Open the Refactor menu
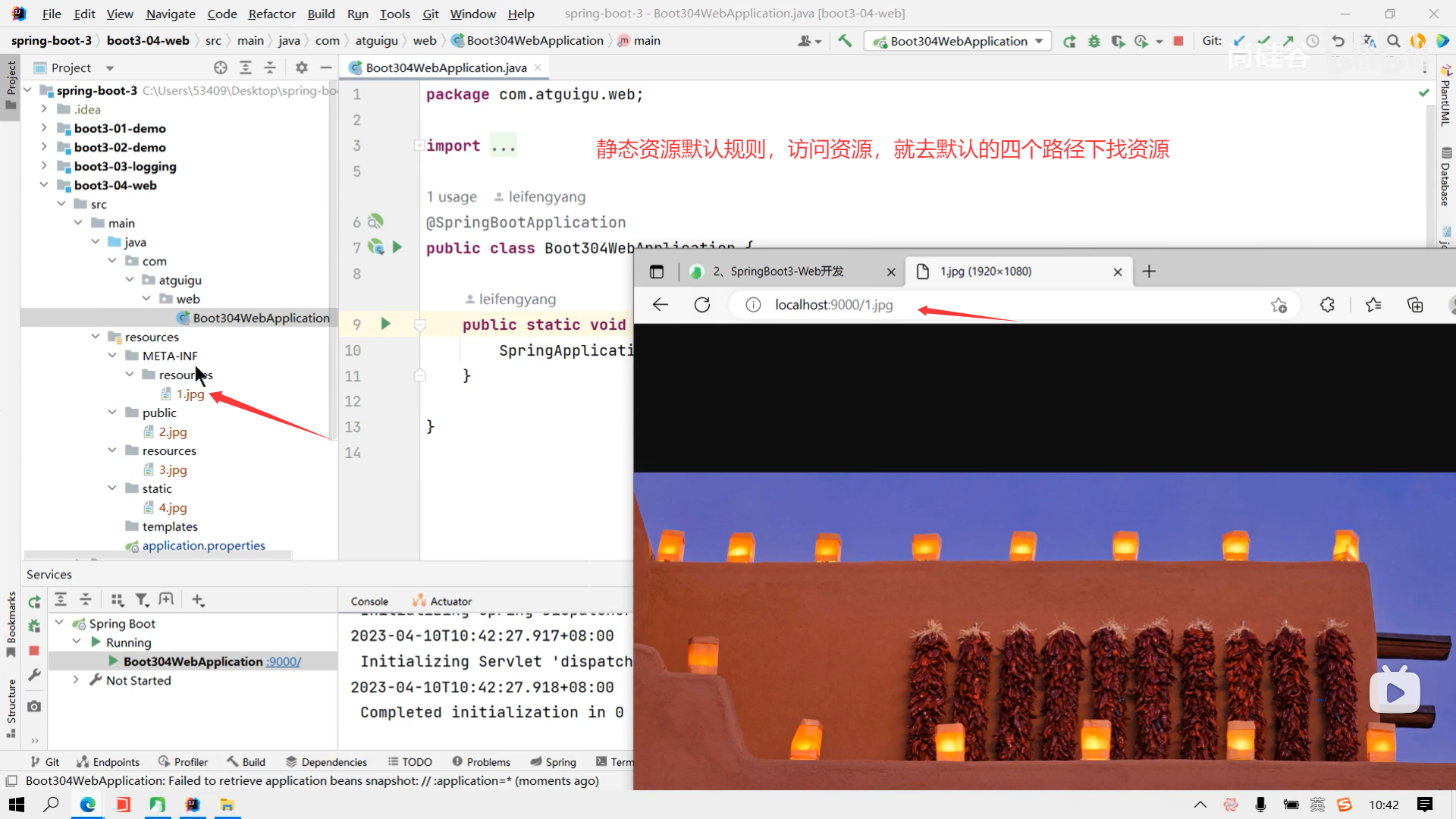Viewport: 1456px width, 819px height. coord(271,14)
